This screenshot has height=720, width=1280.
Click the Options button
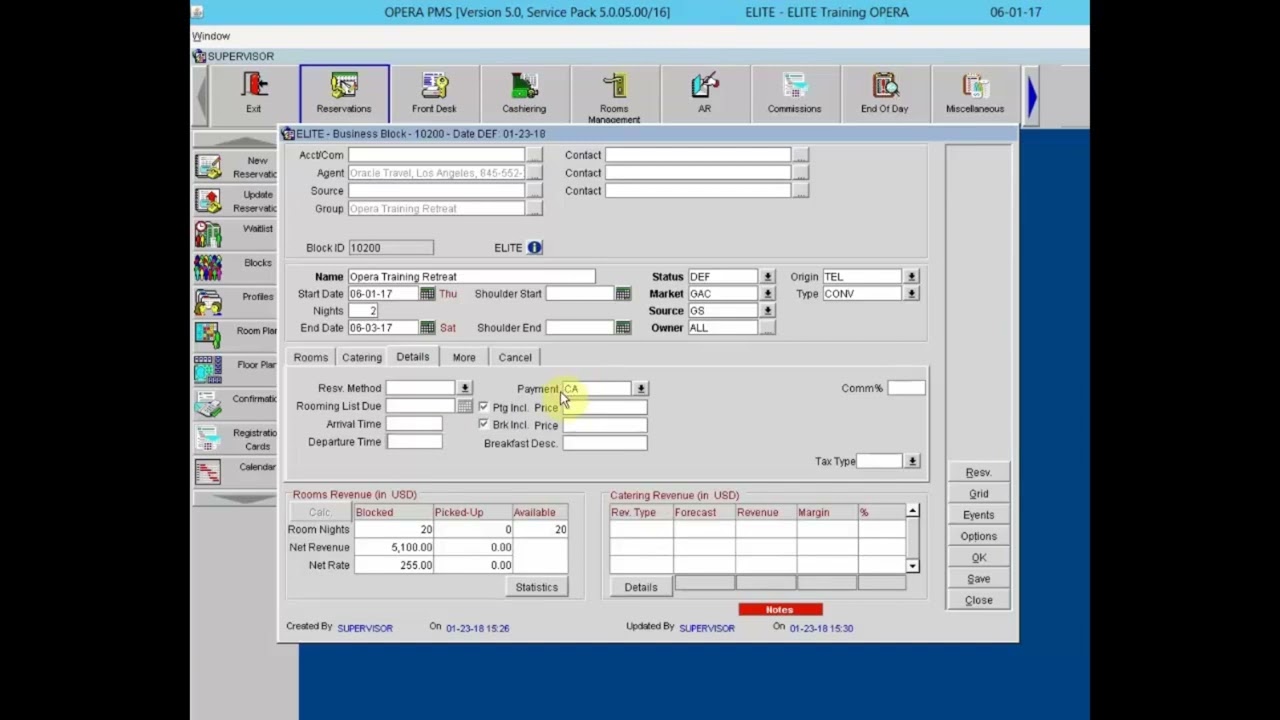[x=979, y=536]
